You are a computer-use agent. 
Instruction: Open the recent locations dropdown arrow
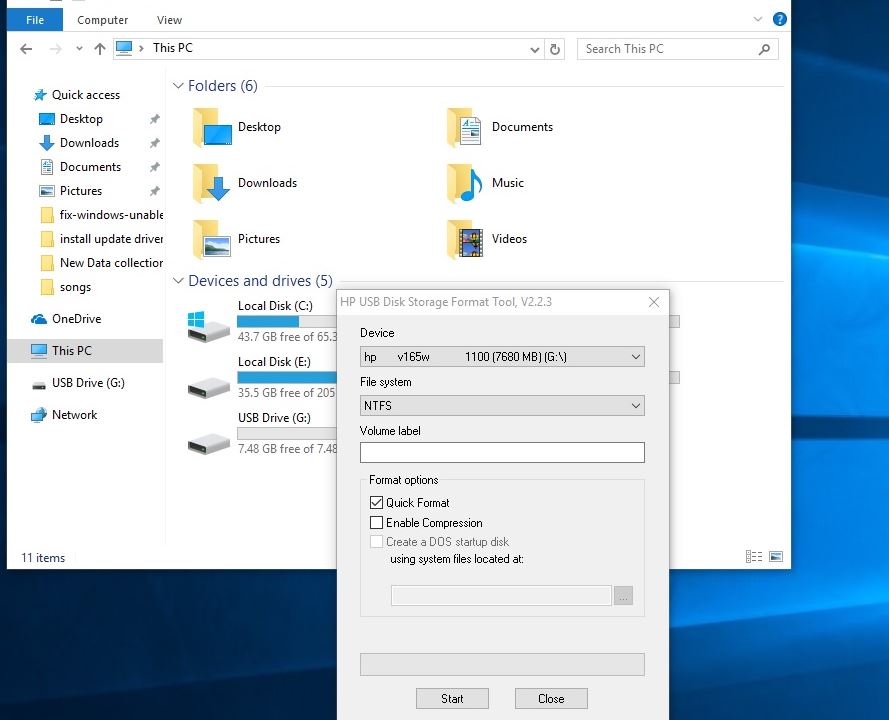pos(79,49)
